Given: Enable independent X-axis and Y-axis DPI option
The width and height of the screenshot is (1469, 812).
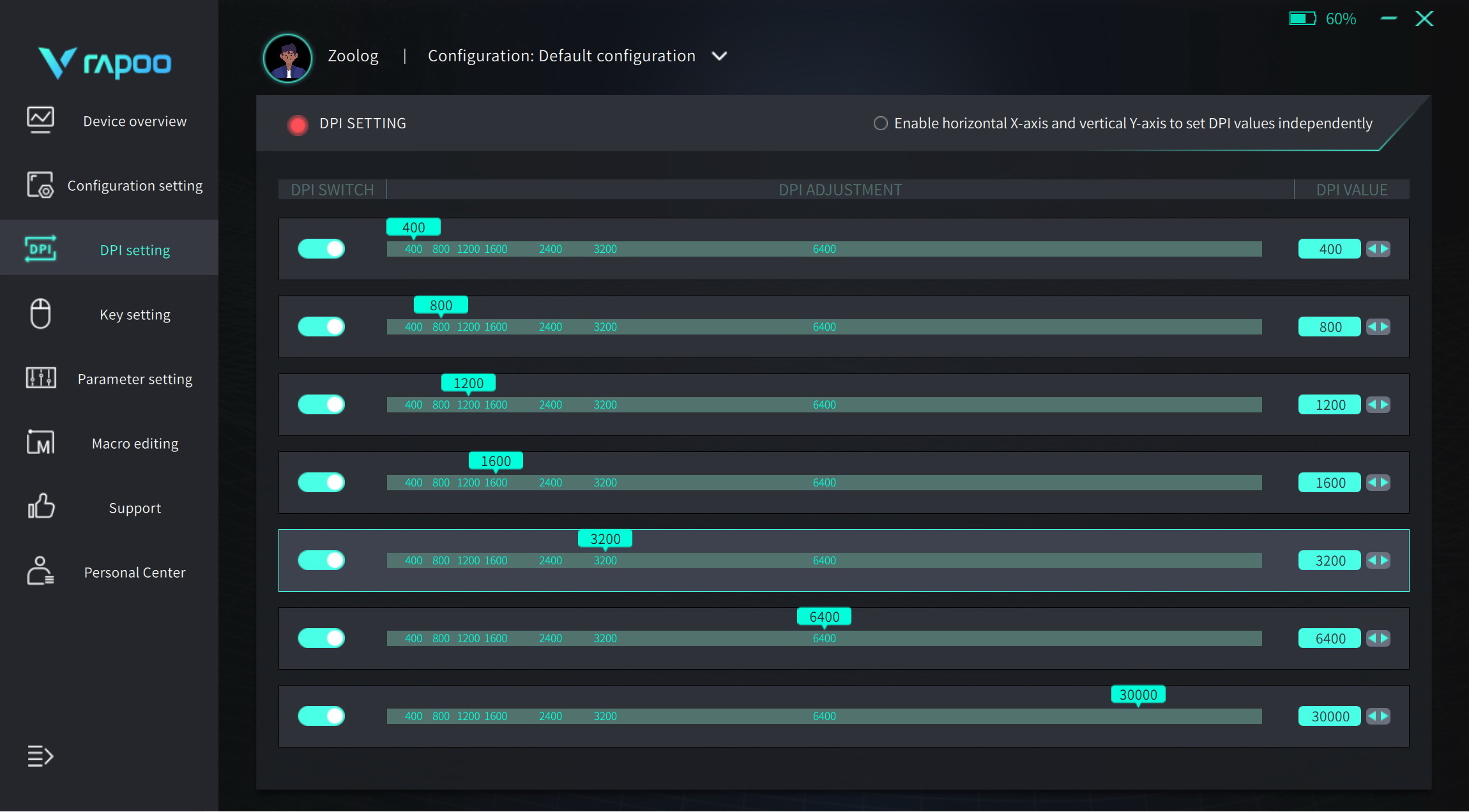Looking at the screenshot, I should (x=880, y=123).
